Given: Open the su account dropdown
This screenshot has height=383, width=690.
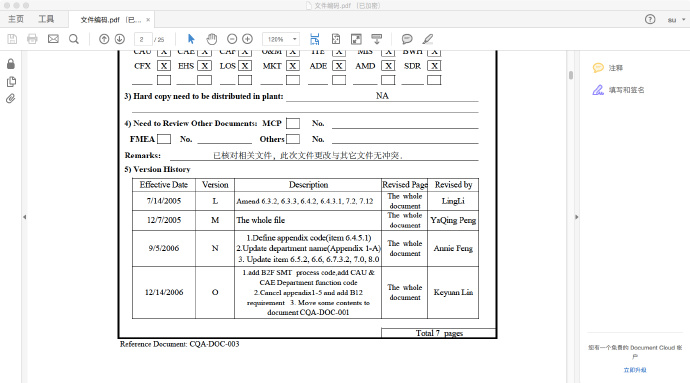Looking at the screenshot, I should click(676, 20).
